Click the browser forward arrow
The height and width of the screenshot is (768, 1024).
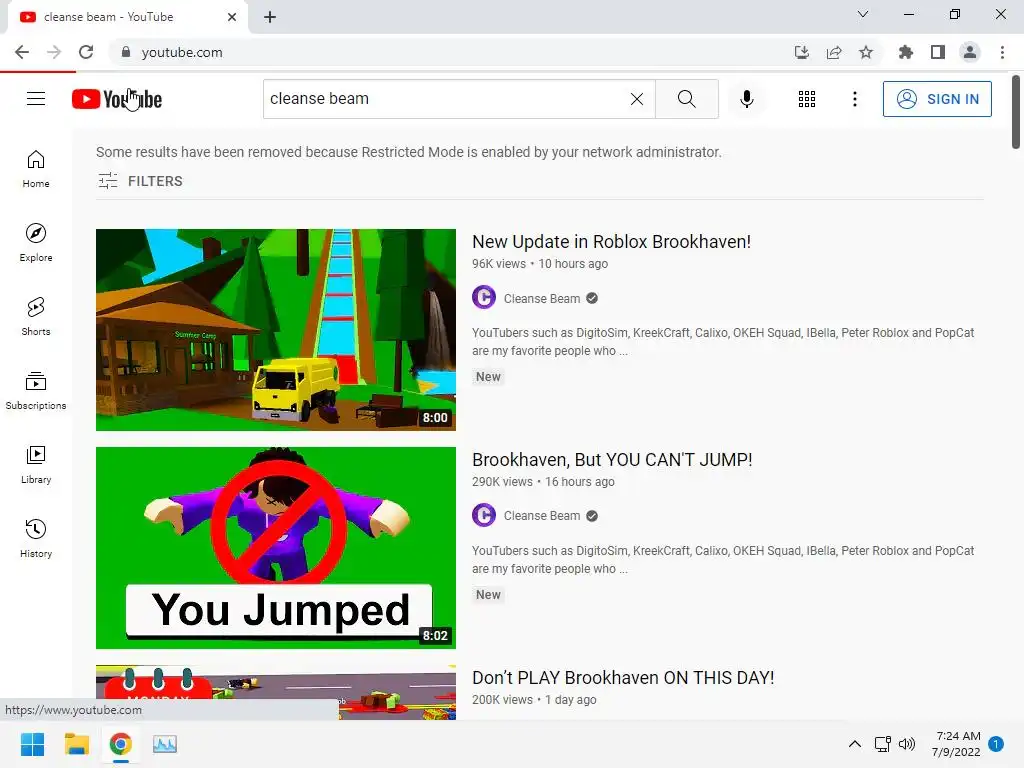click(x=54, y=52)
